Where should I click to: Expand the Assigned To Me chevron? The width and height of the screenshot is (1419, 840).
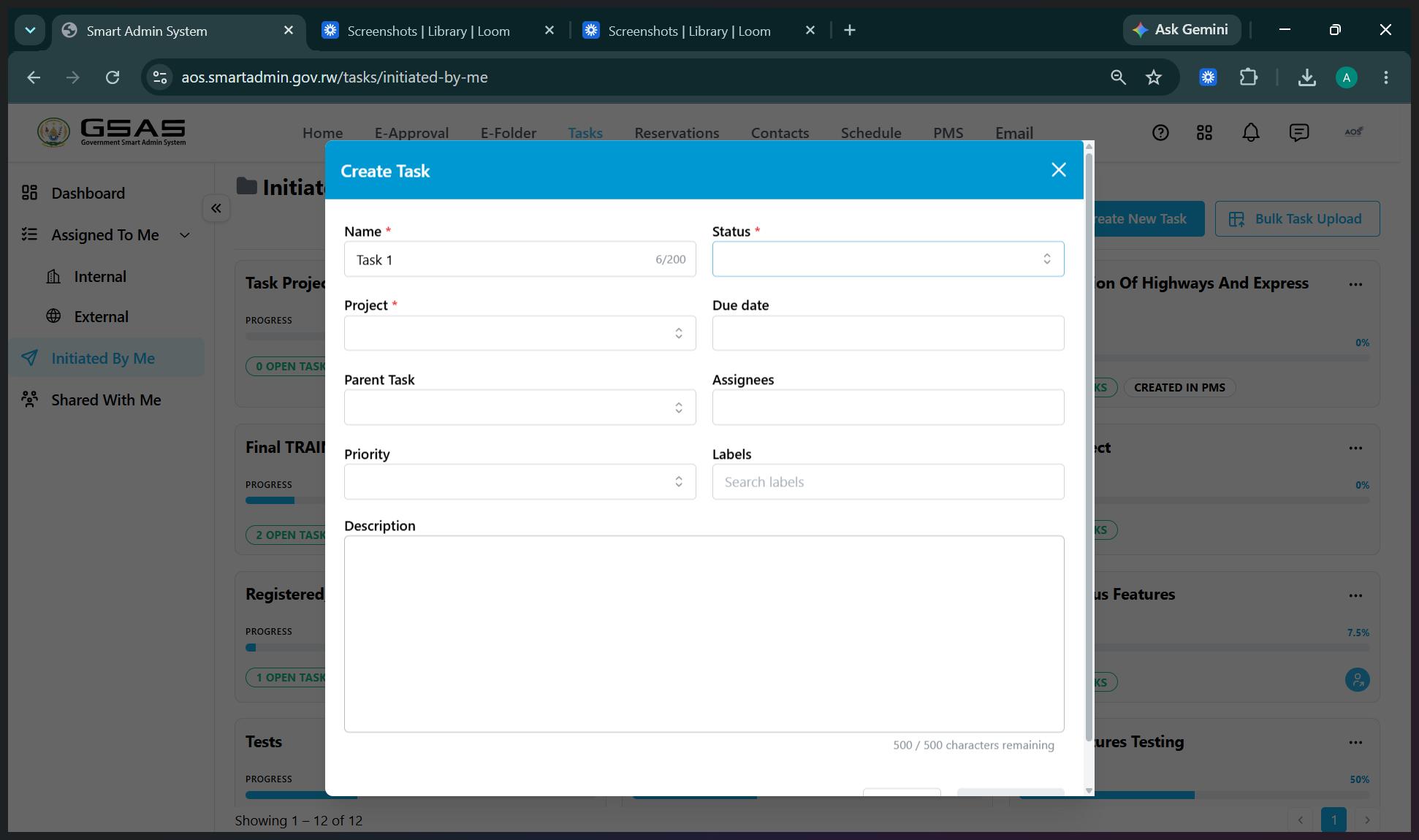(x=185, y=235)
